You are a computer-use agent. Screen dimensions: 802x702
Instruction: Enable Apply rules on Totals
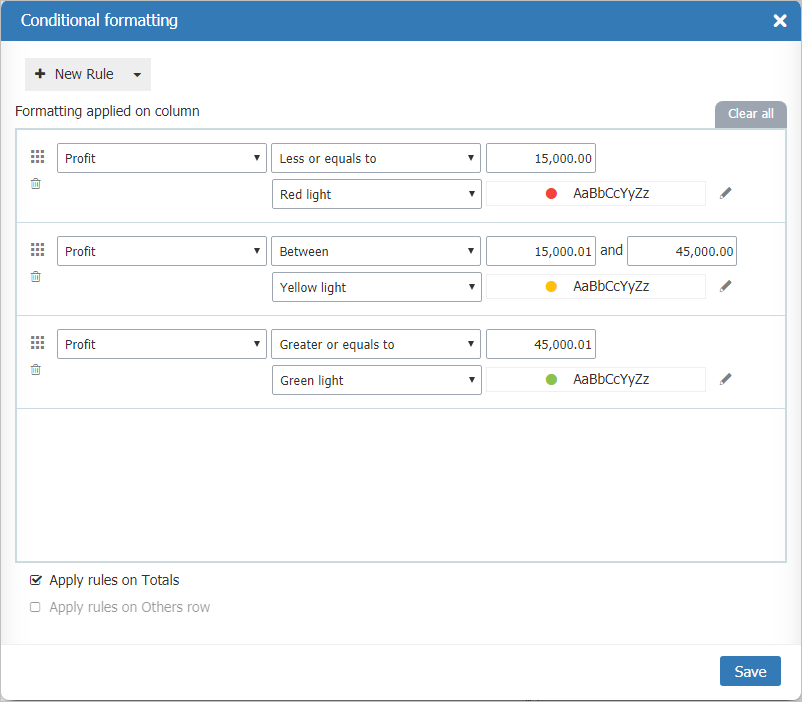(35, 580)
